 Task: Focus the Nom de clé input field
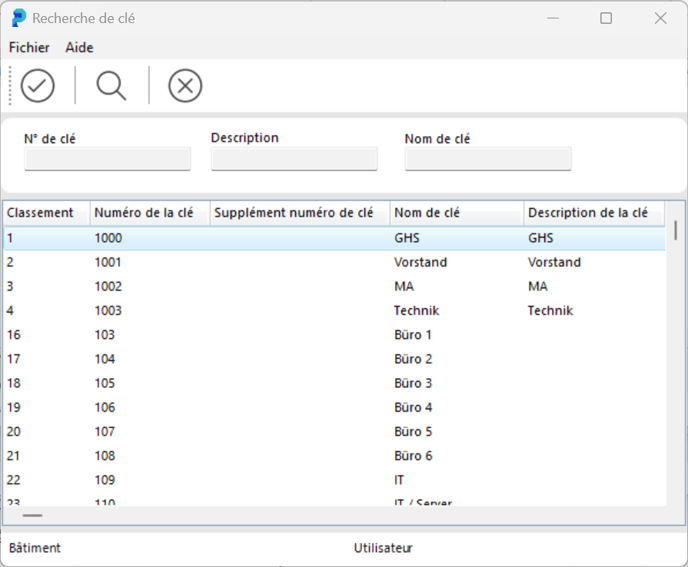tap(488, 159)
